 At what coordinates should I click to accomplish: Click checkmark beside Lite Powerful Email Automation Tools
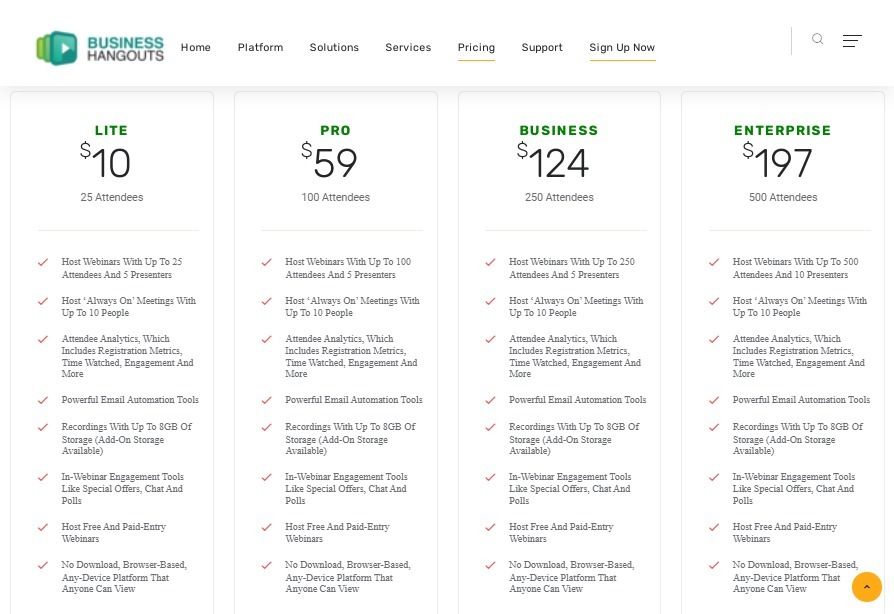coord(43,400)
